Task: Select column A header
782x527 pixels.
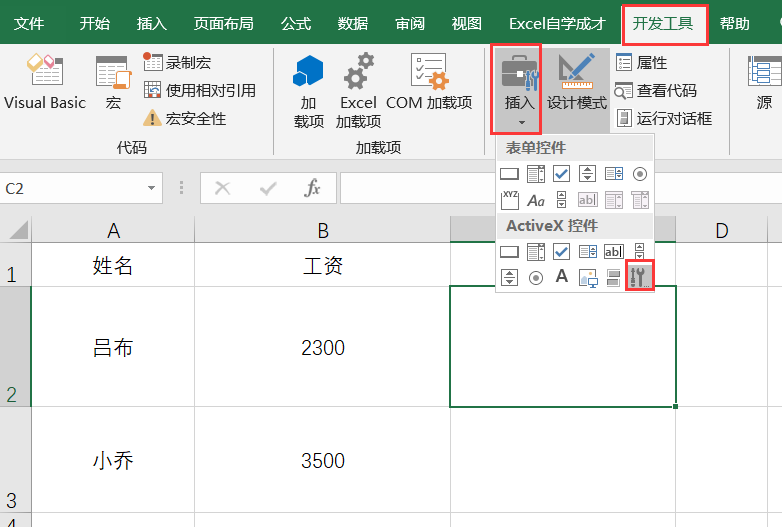Action: tap(113, 230)
